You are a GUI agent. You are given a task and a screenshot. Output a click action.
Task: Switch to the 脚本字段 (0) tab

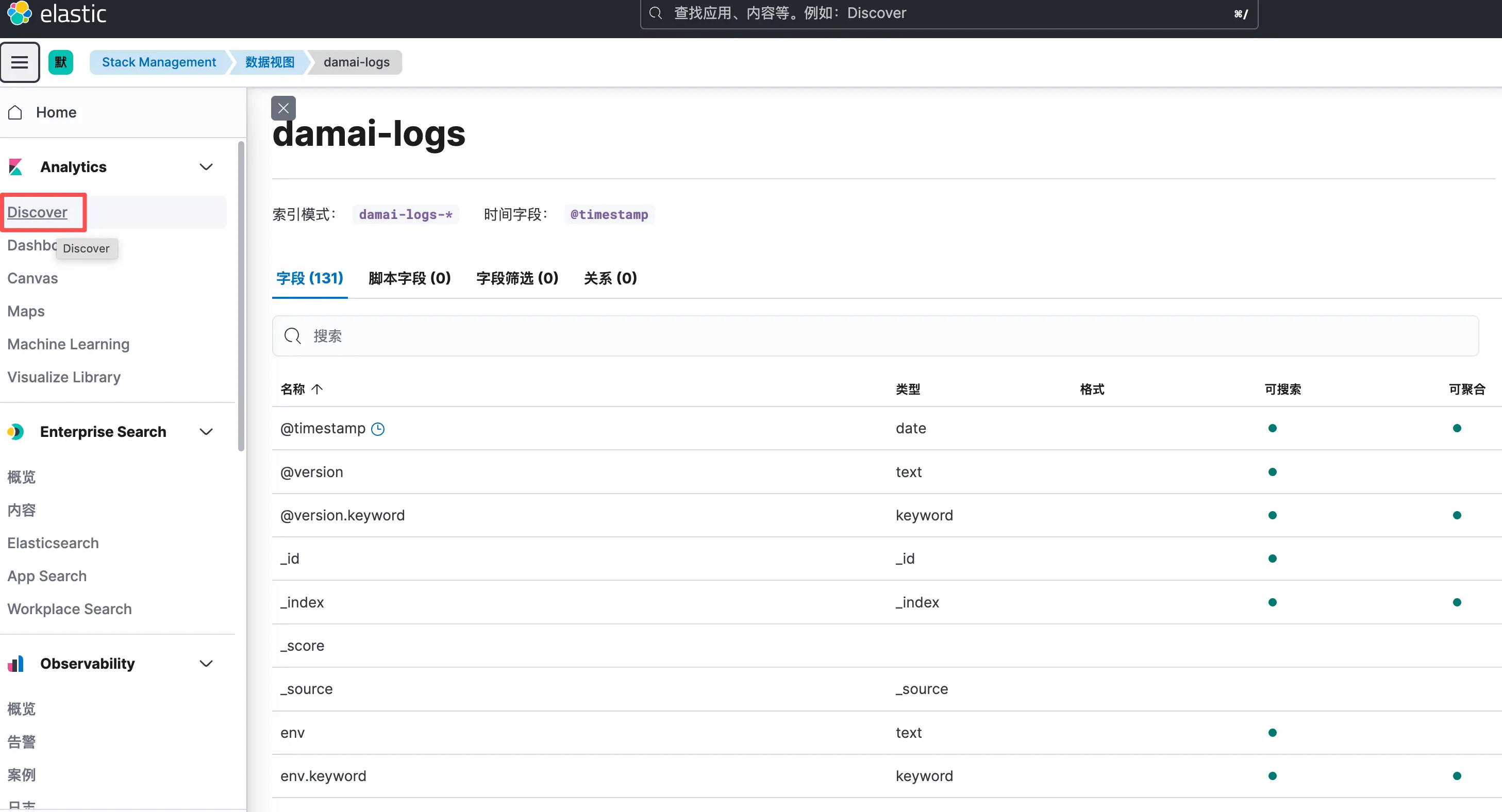tap(409, 278)
